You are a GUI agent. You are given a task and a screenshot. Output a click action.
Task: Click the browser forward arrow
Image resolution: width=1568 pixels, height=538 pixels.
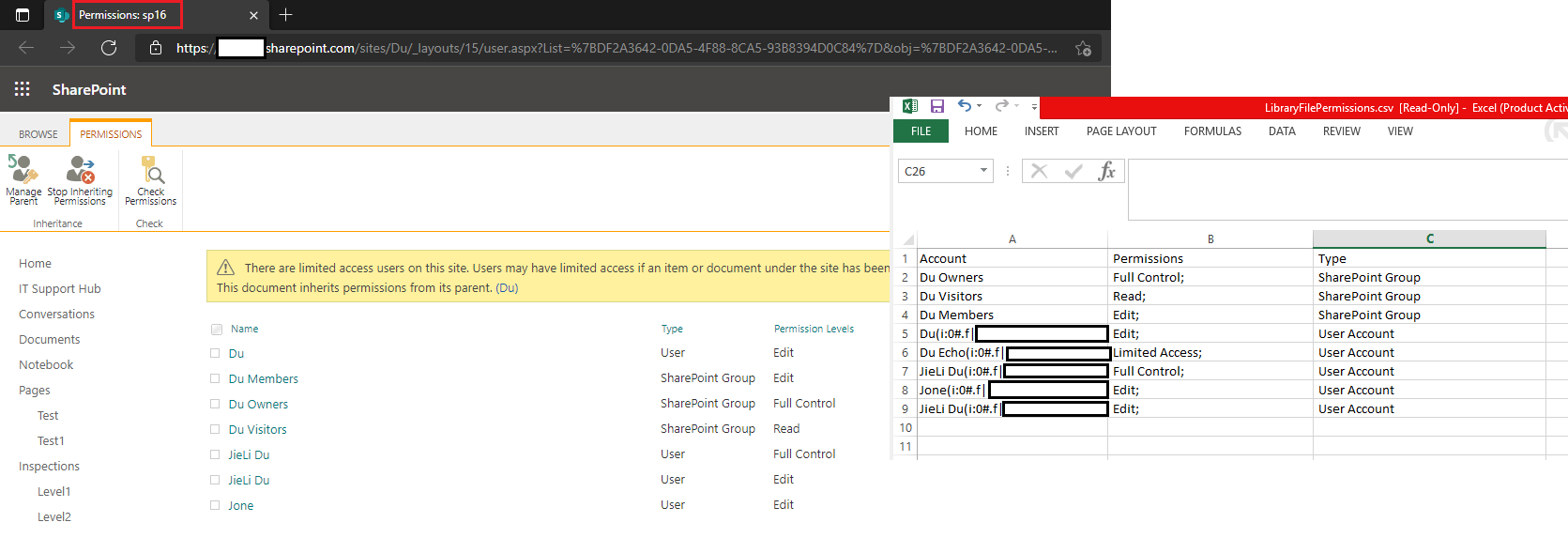coord(68,48)
